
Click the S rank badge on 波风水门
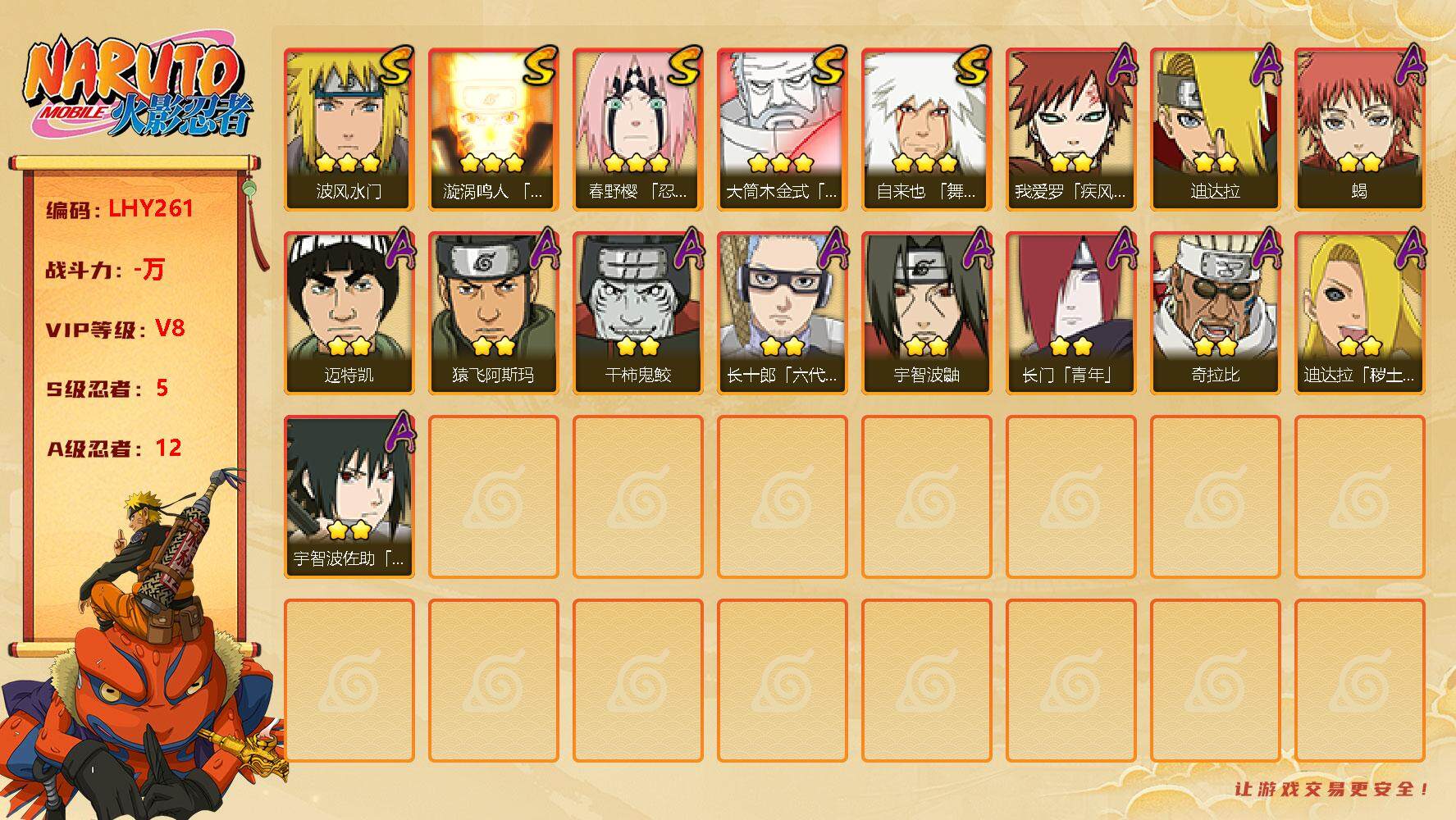coord(395,66)
